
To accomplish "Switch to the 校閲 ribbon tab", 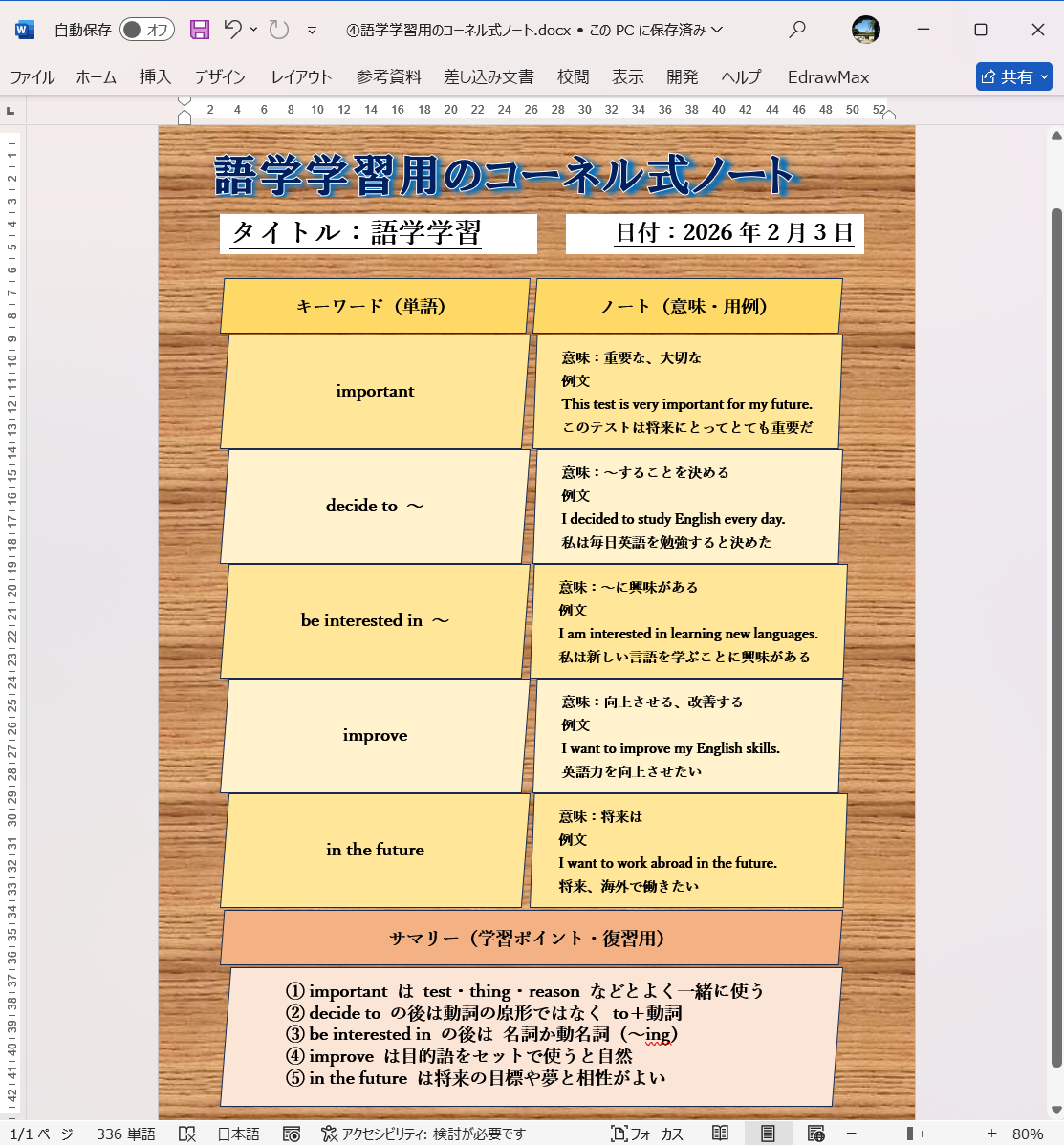I will pyautogui.click(x=573, y=77).
